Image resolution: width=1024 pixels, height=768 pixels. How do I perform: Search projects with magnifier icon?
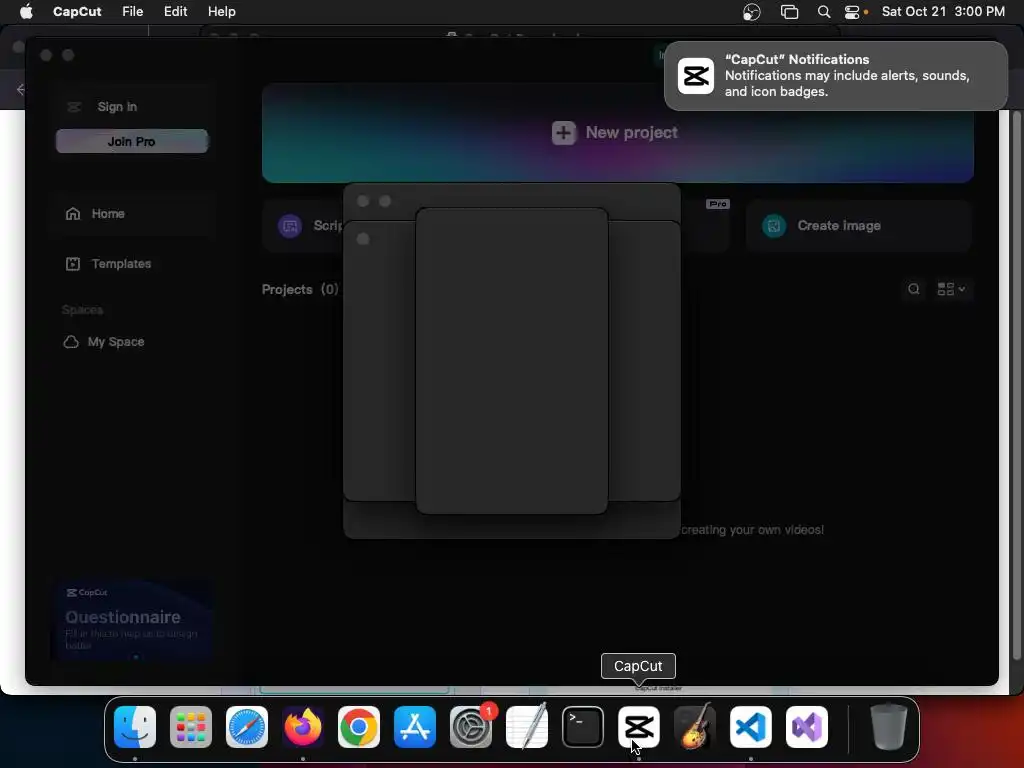pyautogui.click(x=914, y=289)
